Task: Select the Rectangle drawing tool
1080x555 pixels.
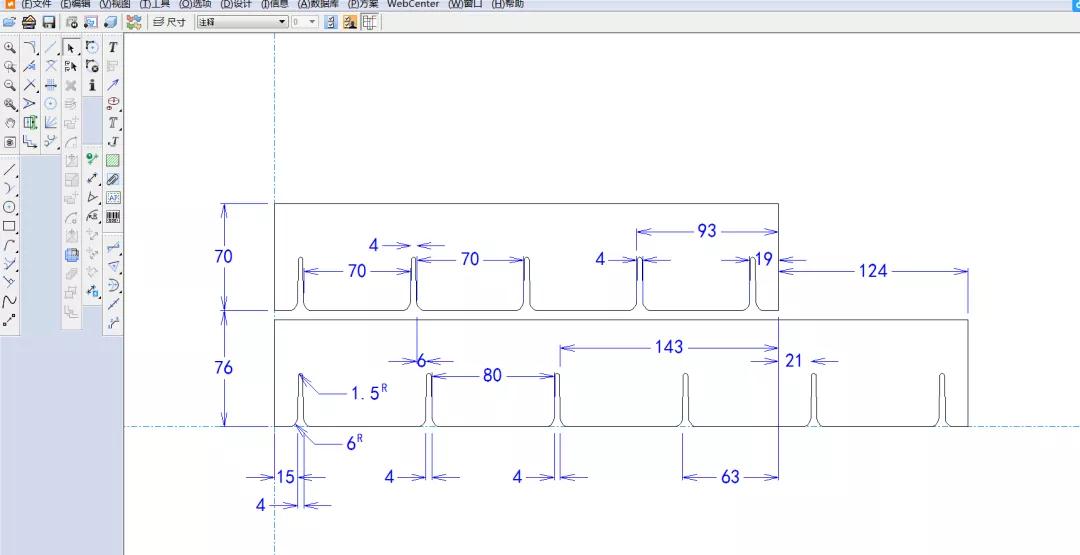Action: click(x=10, y=226)
